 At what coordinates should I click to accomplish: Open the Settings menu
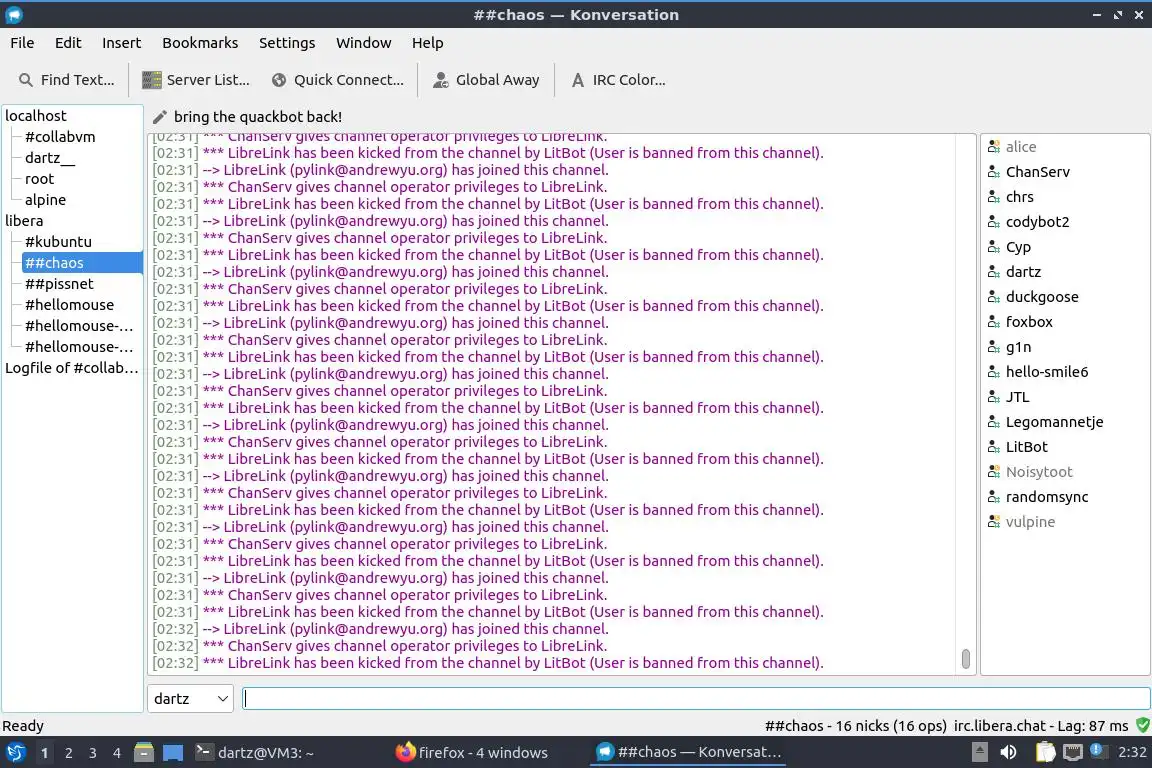(287, 43)
